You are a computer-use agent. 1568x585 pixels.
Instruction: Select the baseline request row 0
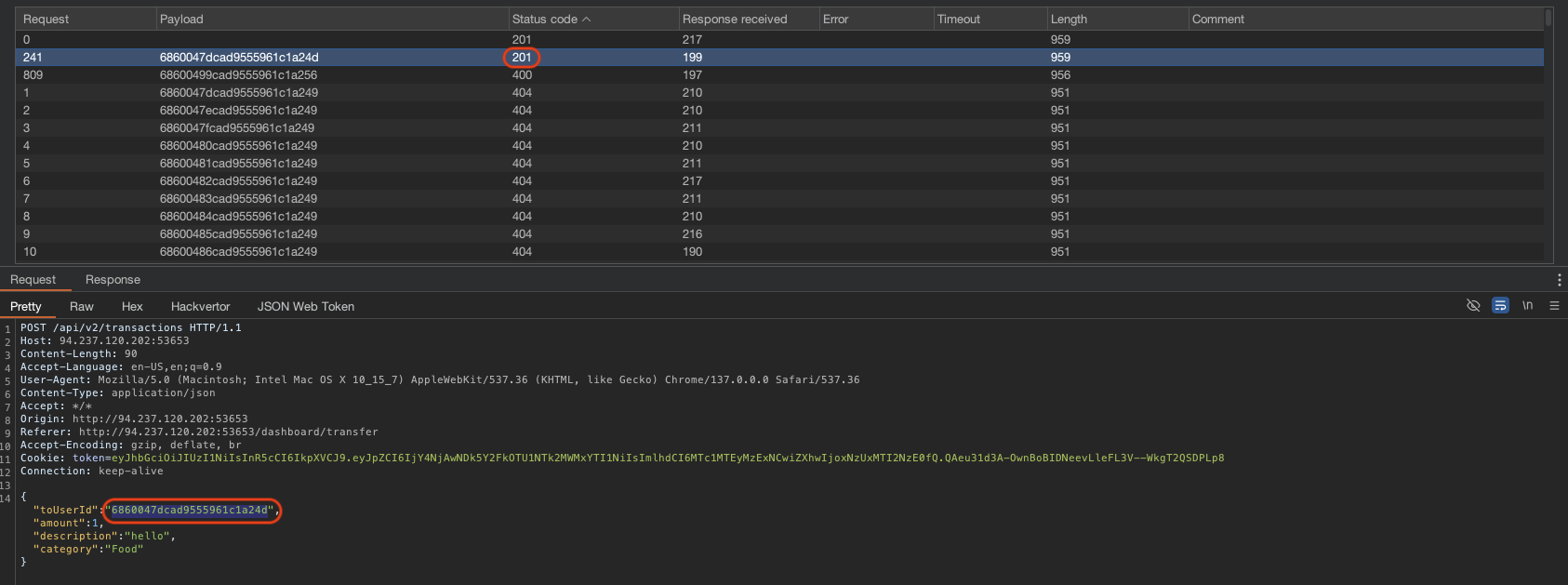pyautogui.click(x=779, y=39)
